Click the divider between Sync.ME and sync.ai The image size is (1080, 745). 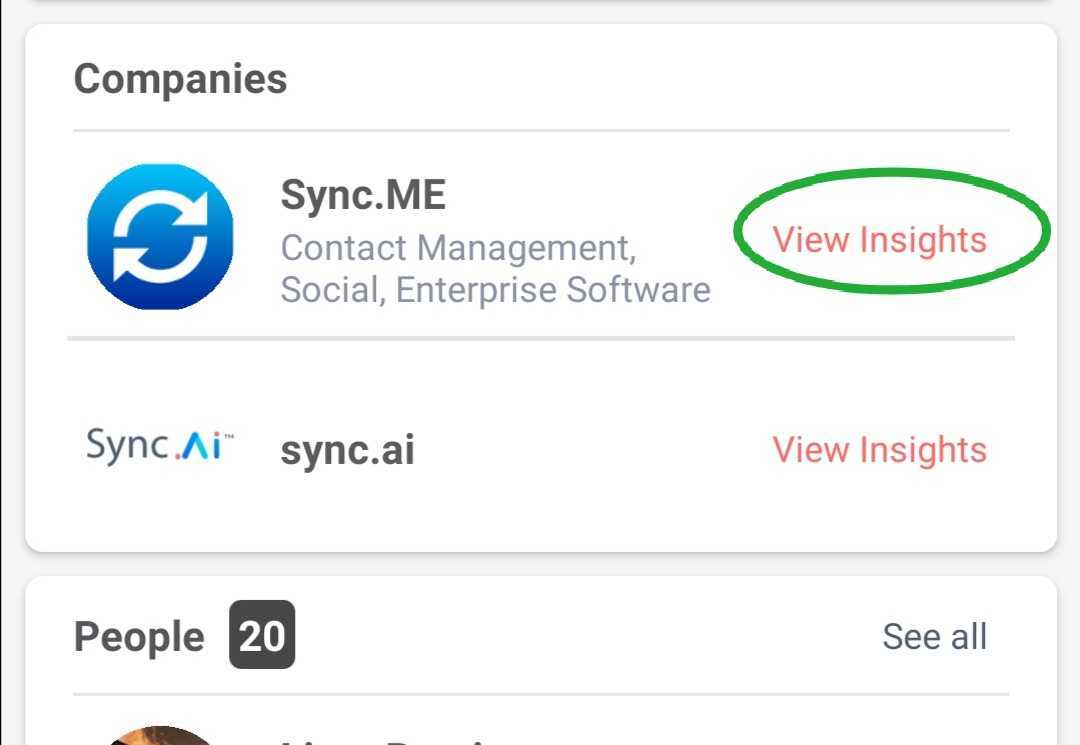(x=541, y=339)
